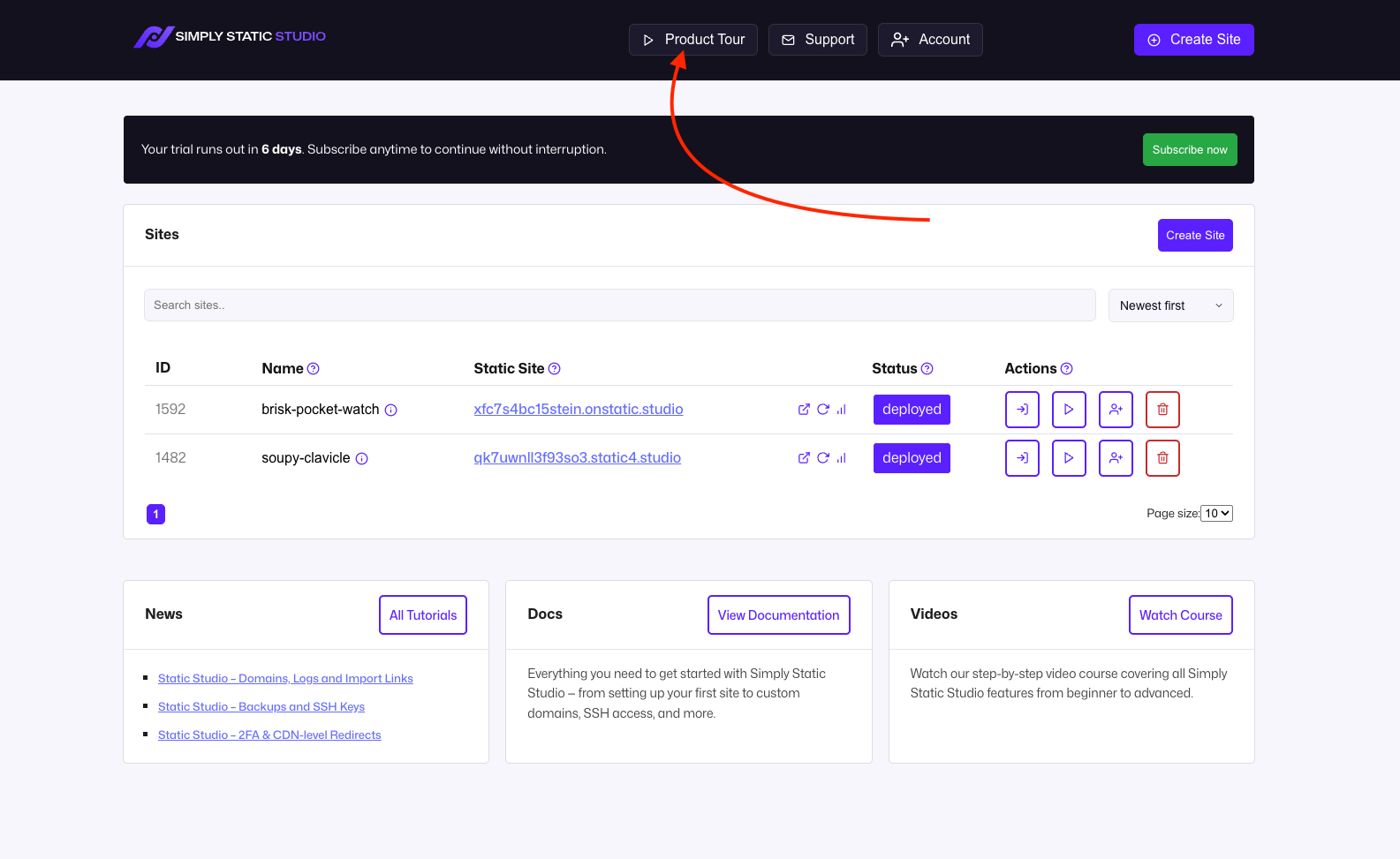
Task: Open the Simply Static Studio logo home
Action: 230,37
